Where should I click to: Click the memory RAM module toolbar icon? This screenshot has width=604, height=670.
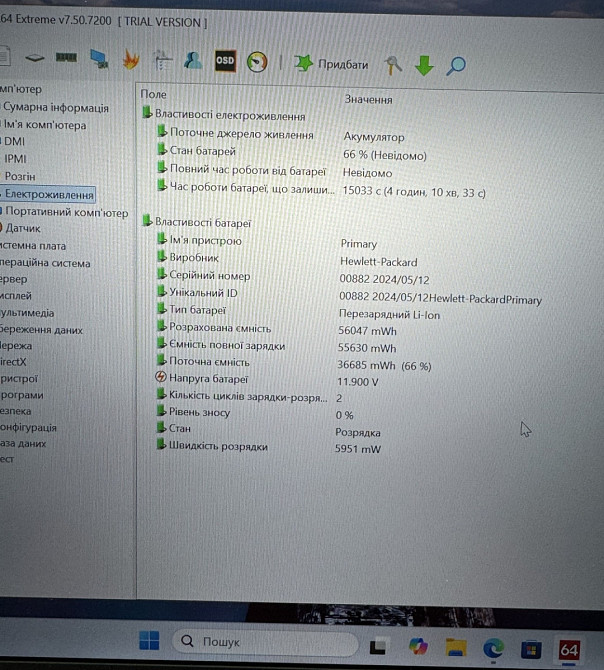click(x=66, y=57)
